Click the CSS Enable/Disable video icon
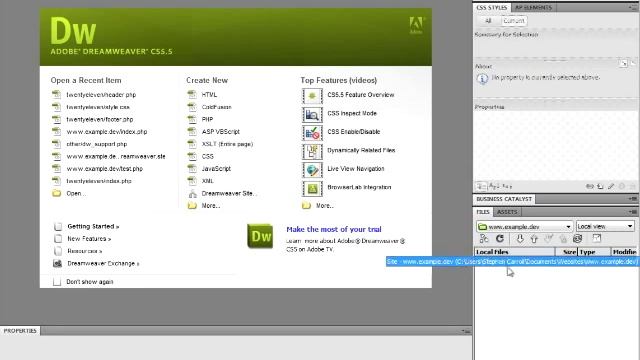Viewport: 640px width, 360px height. click(312, 133)
